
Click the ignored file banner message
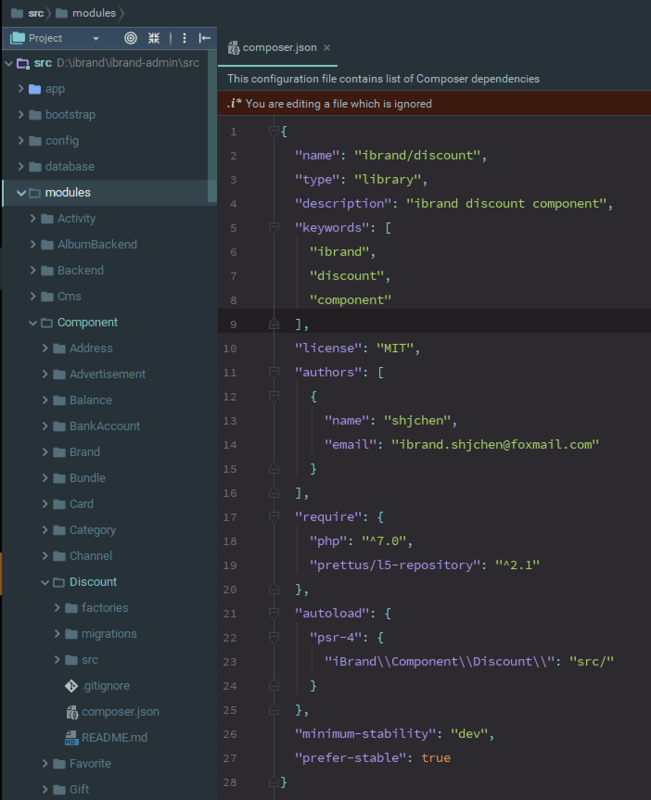tap(338, 104)
